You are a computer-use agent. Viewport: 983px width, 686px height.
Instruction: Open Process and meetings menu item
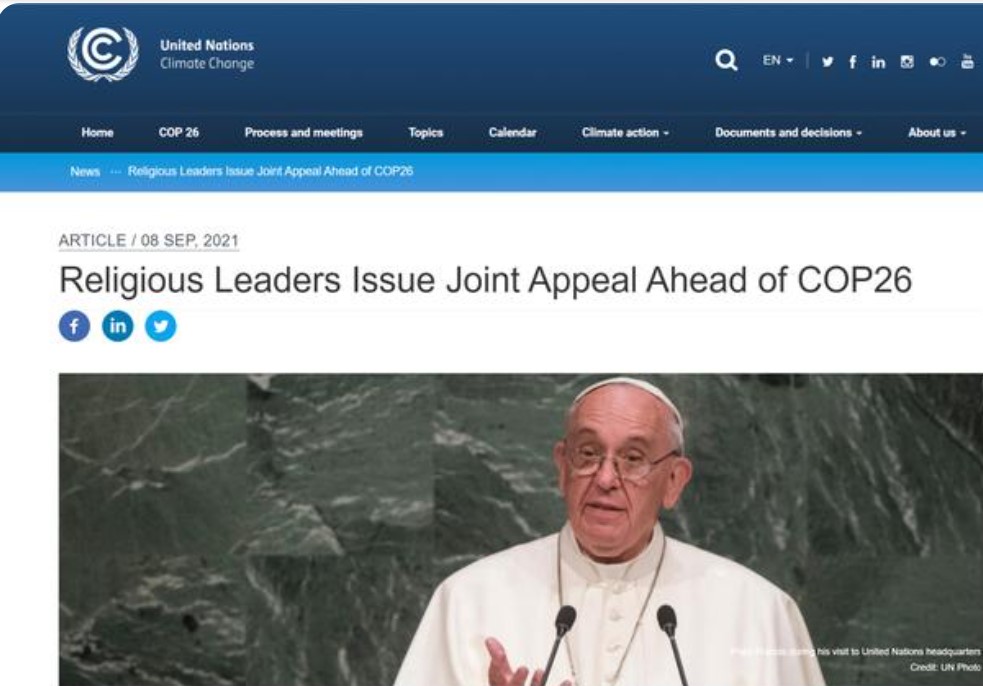[303, 132]
